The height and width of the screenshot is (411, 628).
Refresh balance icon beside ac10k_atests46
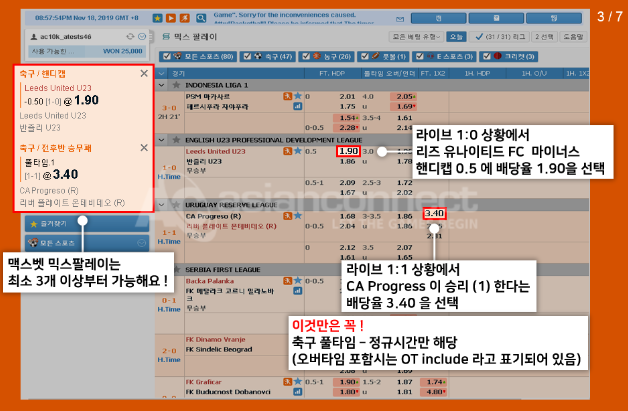130,36
